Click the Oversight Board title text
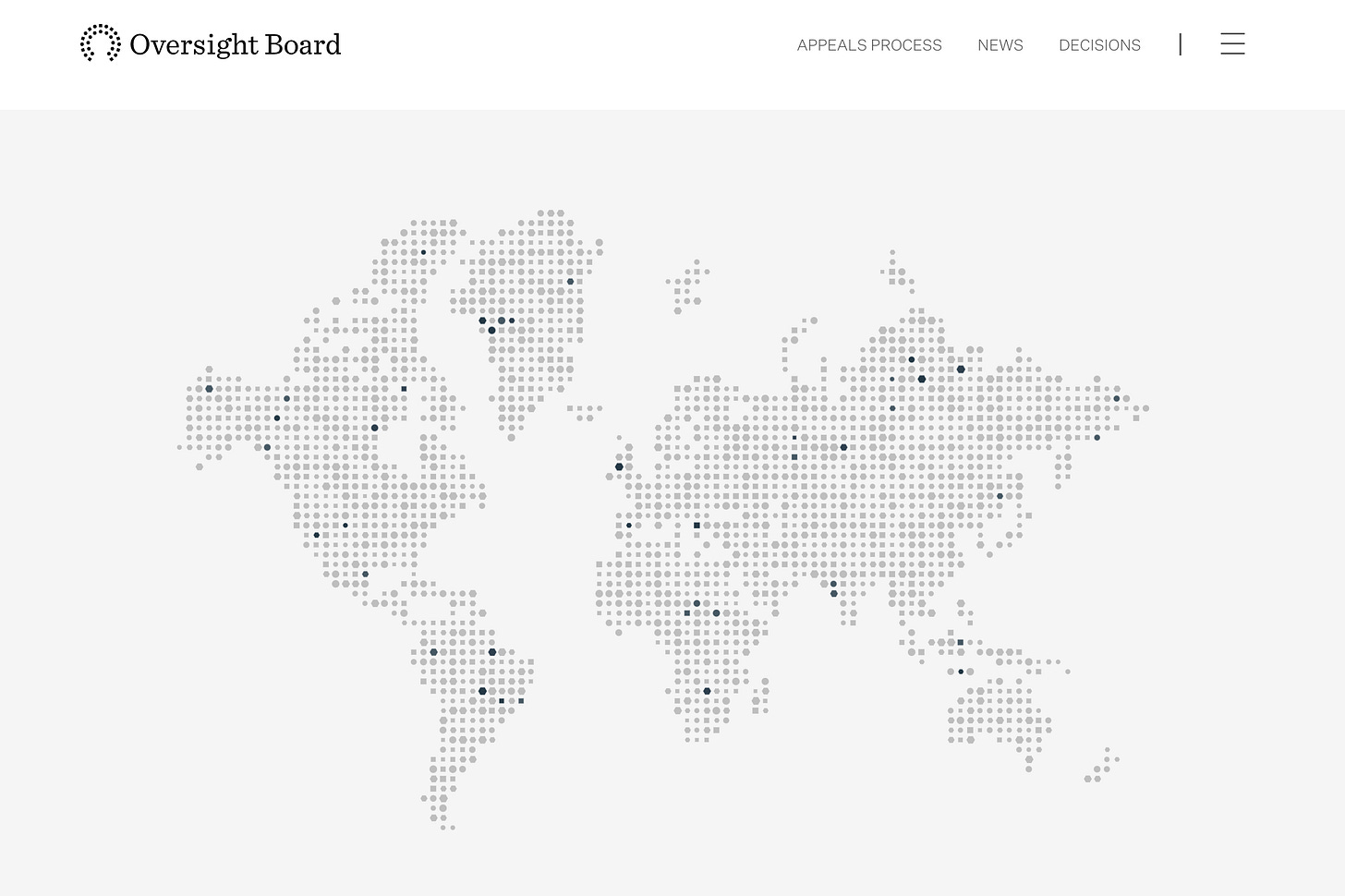The image size is (1345, 896). [236, 44]
